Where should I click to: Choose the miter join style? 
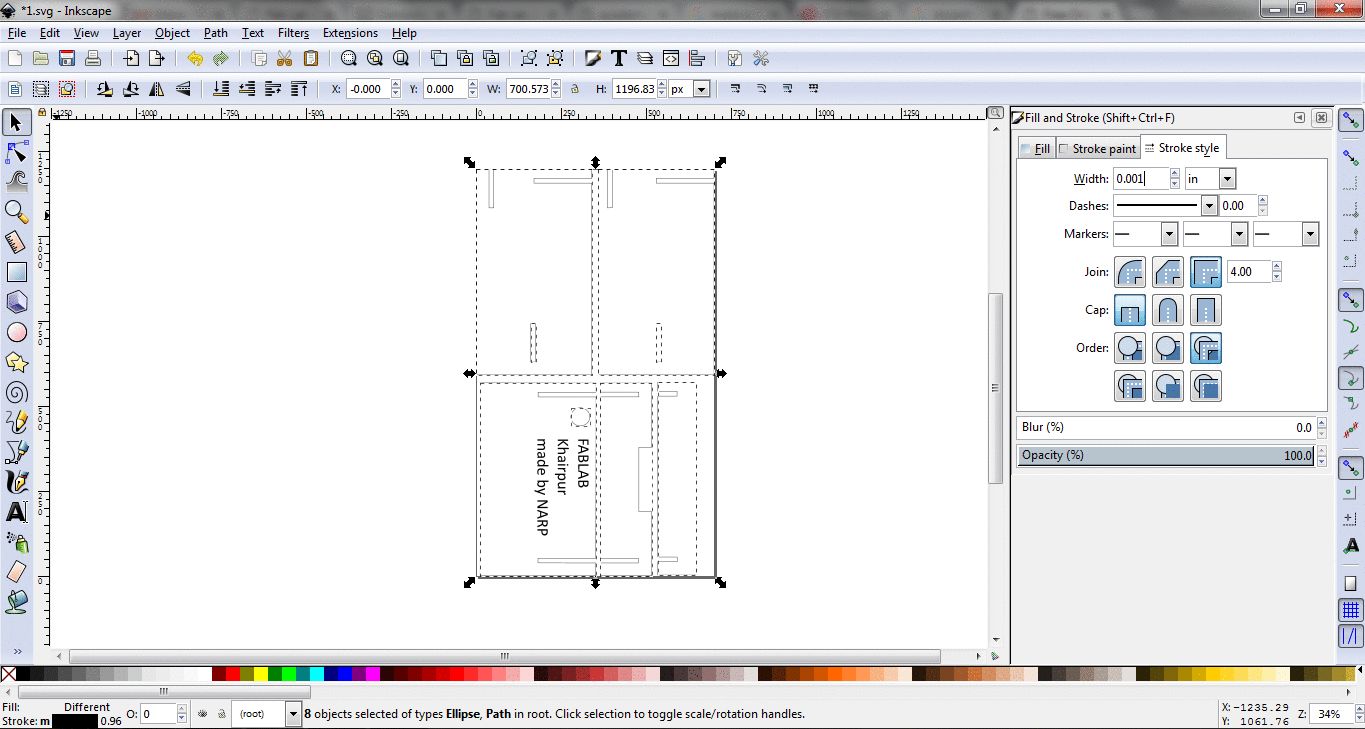coord(1206,271)
